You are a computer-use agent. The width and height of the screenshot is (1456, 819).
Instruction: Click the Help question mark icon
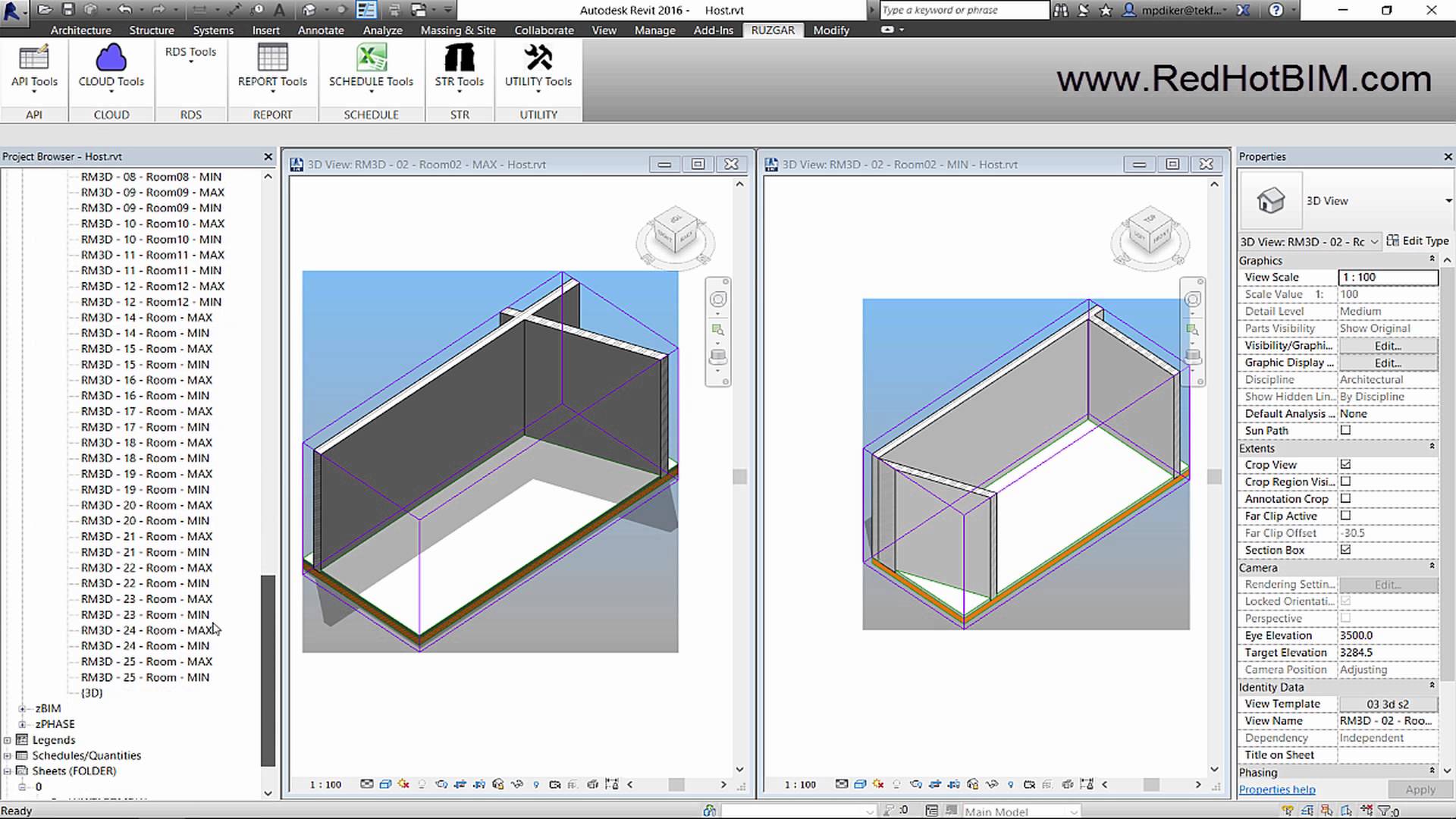[1276, 10]
